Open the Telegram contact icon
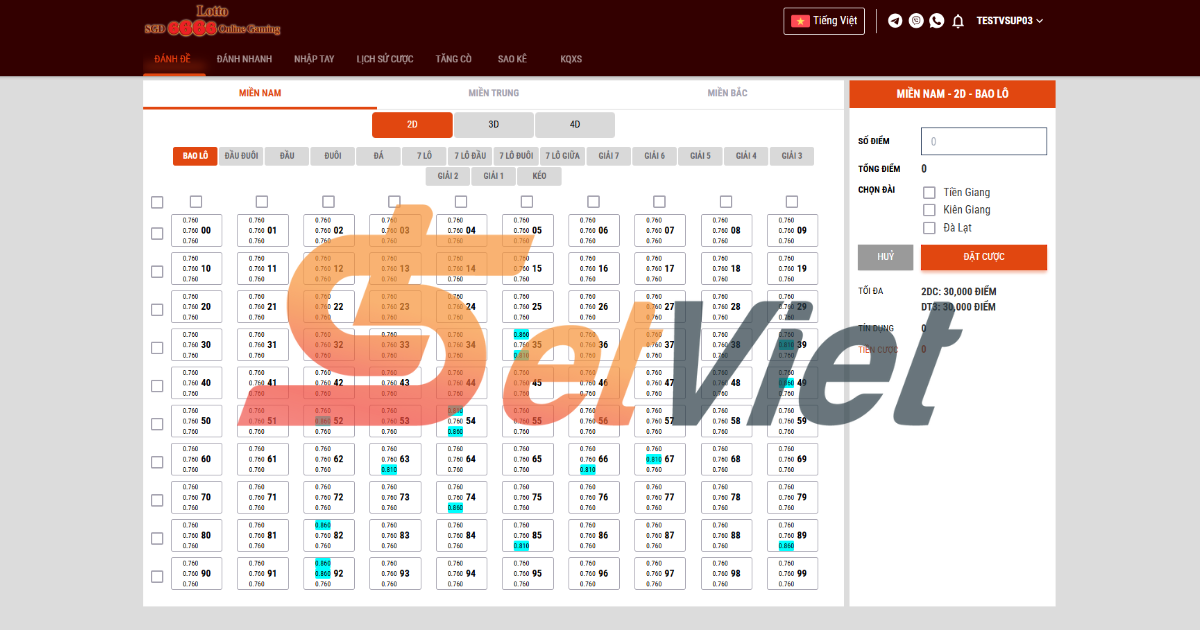 [895, 21]
